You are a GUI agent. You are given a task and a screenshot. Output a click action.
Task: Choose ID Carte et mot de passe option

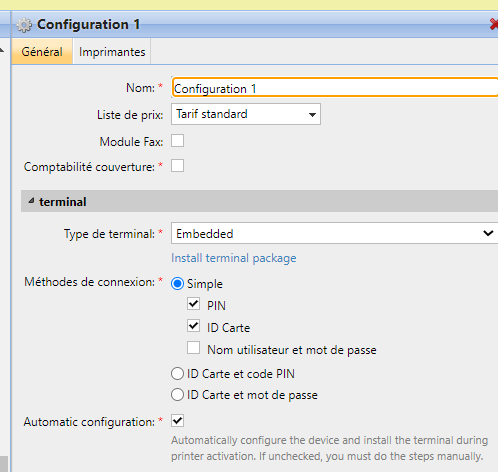[177, 395]
